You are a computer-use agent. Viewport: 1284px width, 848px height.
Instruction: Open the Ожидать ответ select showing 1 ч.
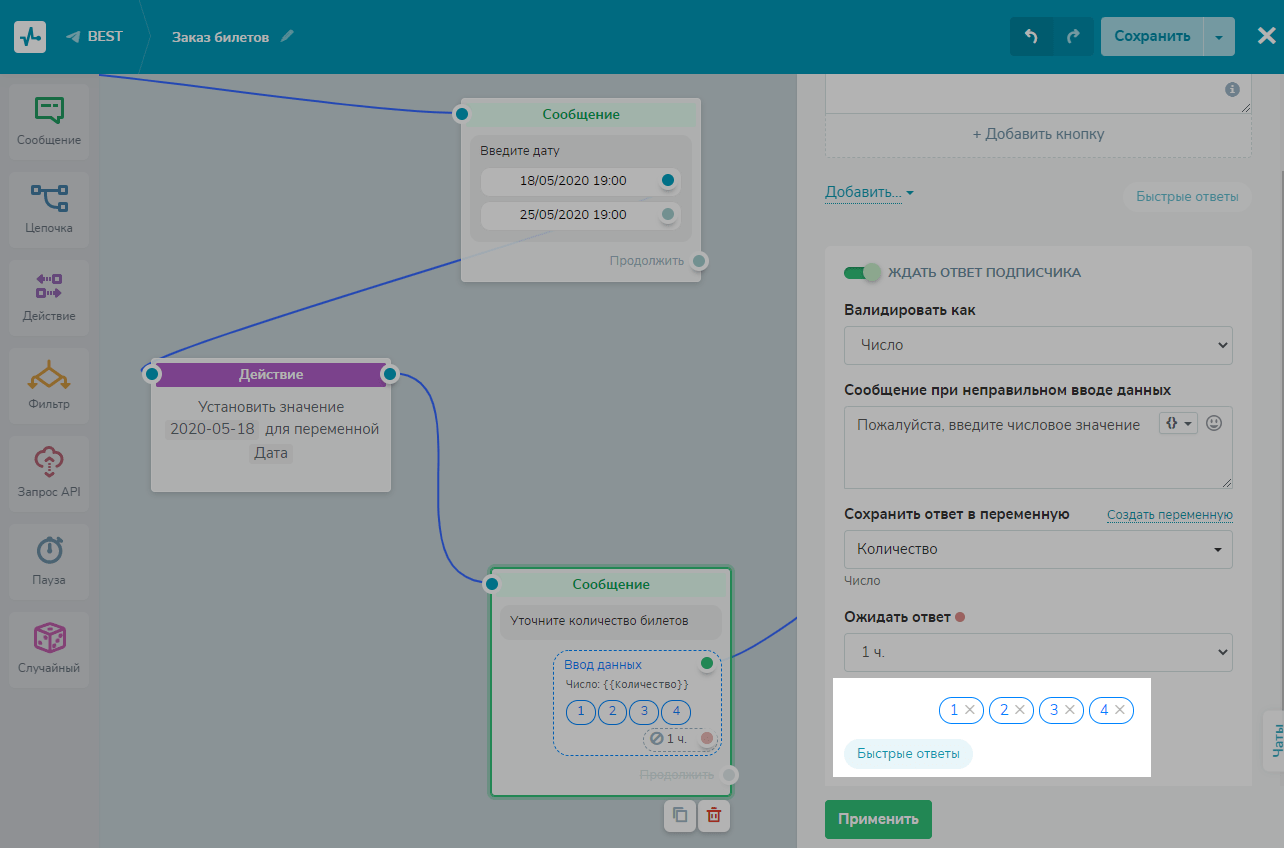pyautogui.click(x=1038, y=652)
